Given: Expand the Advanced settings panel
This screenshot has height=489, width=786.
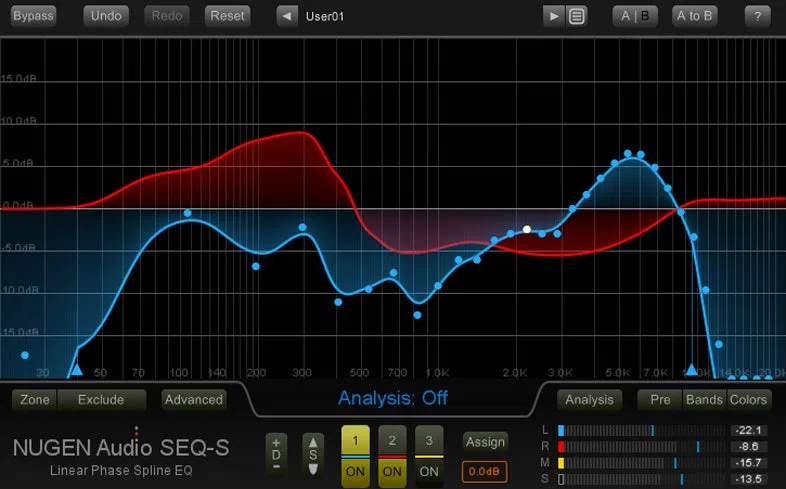Looking at the screenshot, I should tap(194, 400).
